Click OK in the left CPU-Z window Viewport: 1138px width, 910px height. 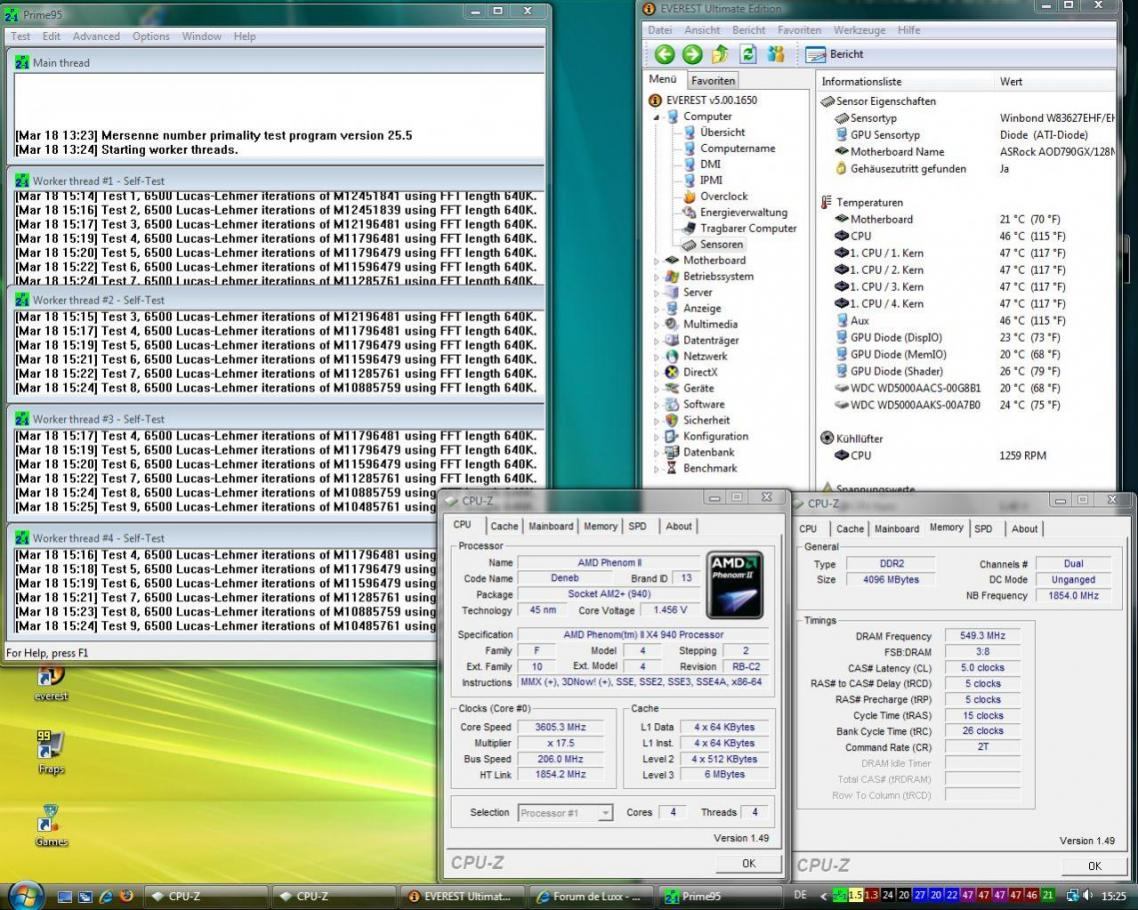point(748,864)
